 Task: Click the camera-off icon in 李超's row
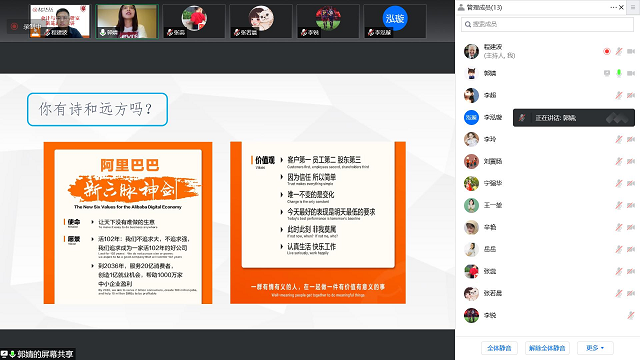tap(631, 96)
